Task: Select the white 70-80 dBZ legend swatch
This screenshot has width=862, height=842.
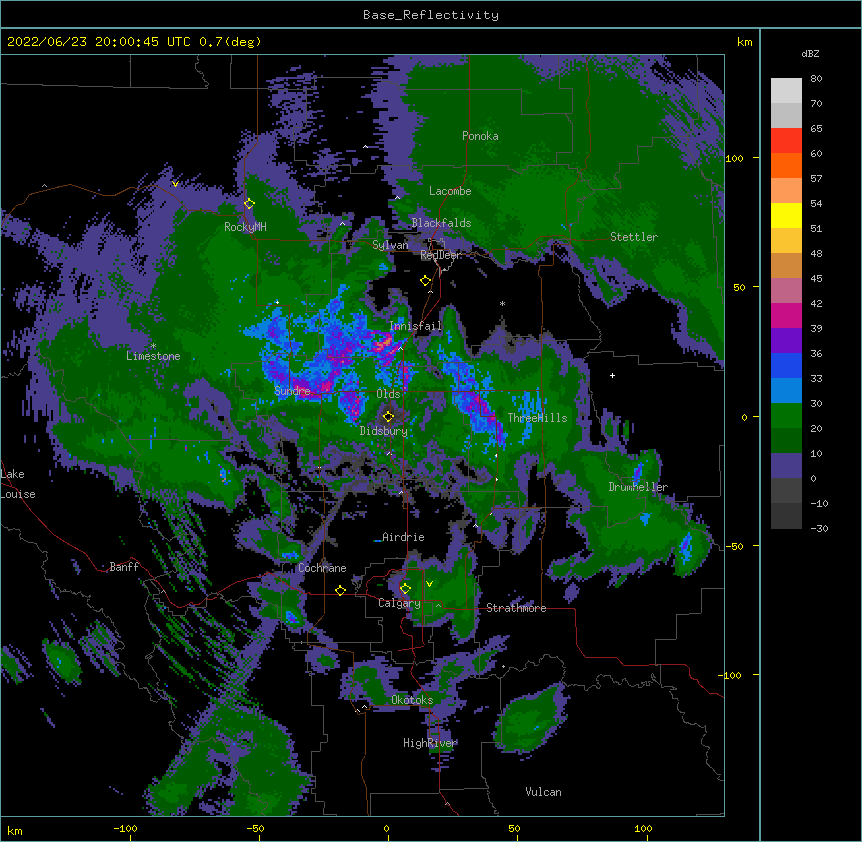Action: coord(786,91)
